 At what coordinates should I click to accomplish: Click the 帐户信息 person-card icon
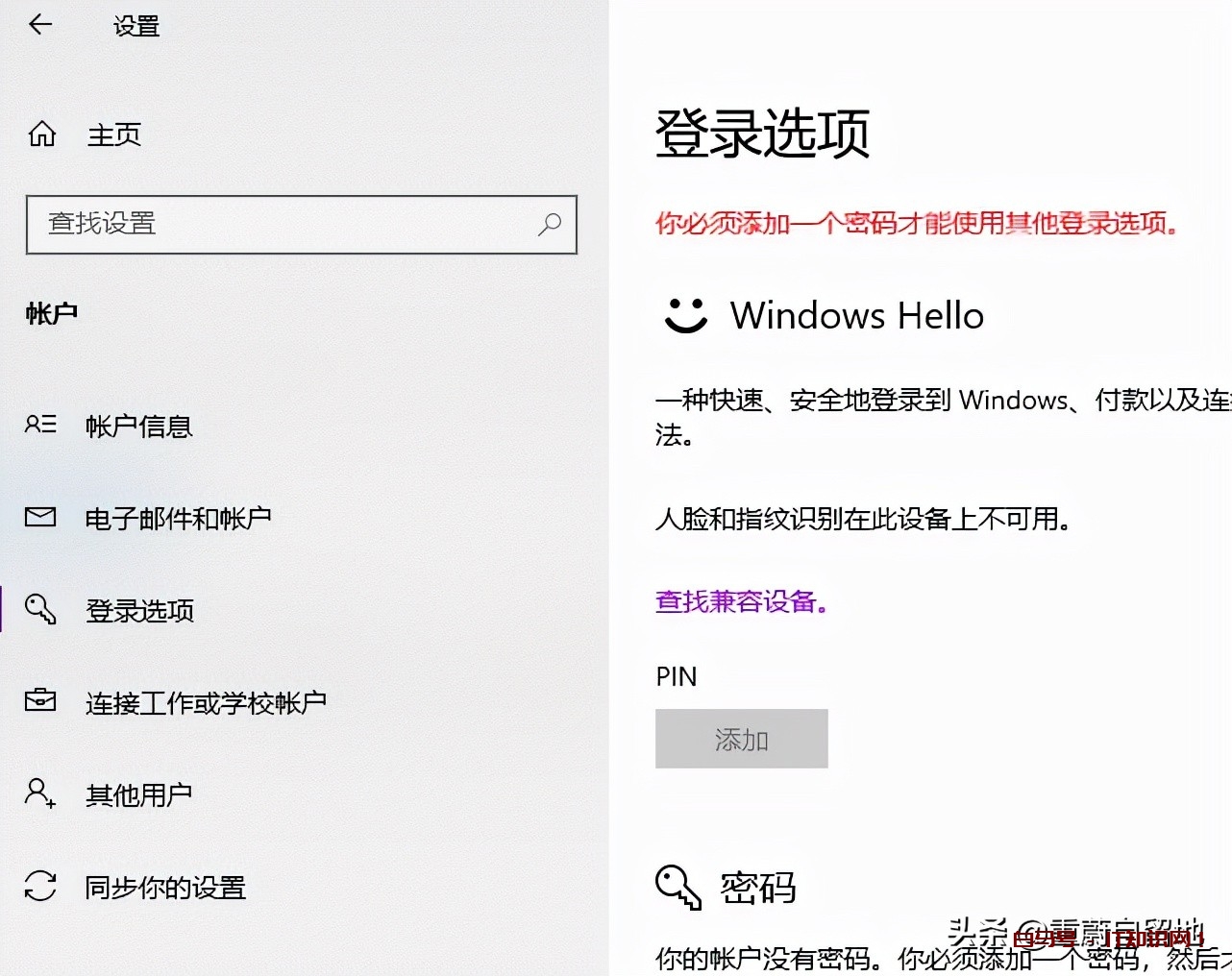click(40, 425)
